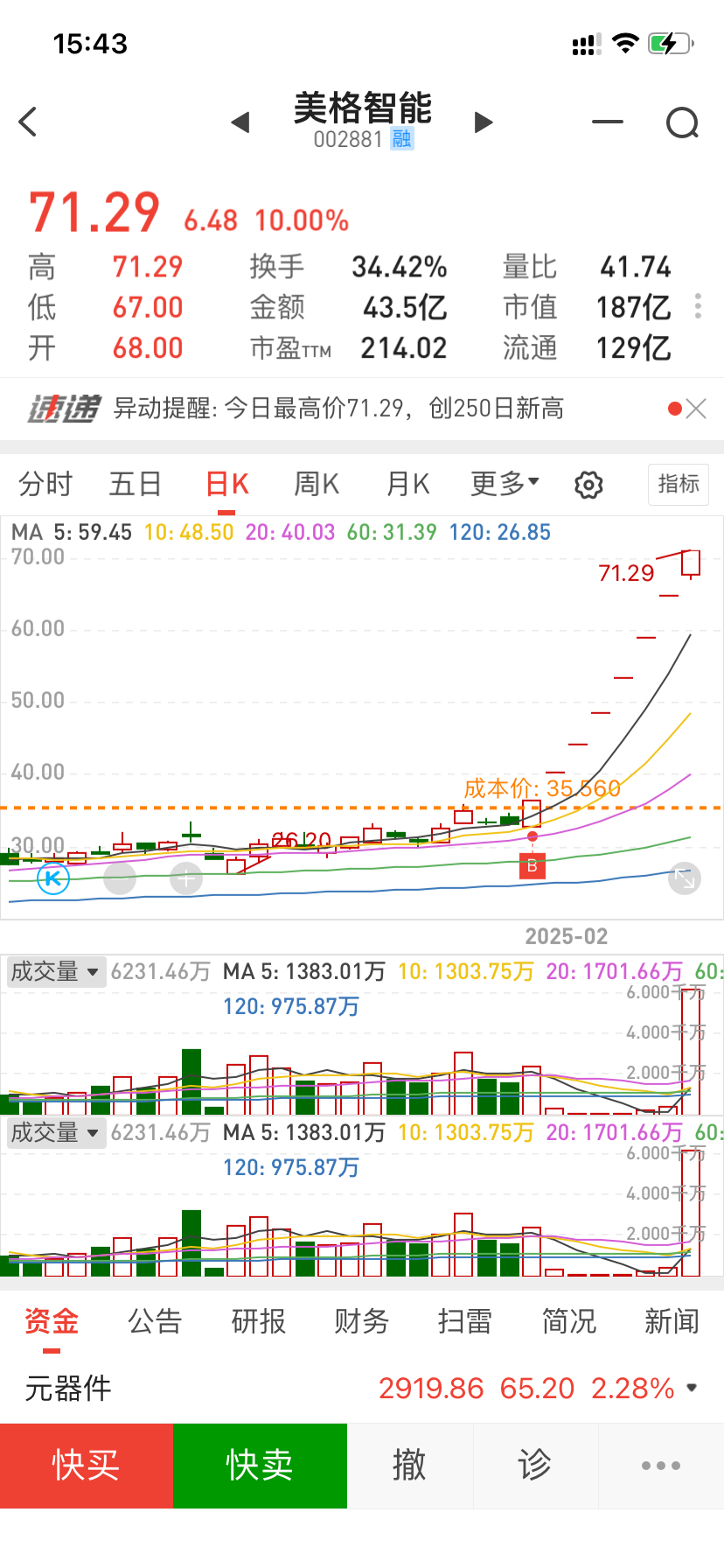The image size is (724, 1568).
Task: Switch to previous stock with left triangle
Action: 240,122
